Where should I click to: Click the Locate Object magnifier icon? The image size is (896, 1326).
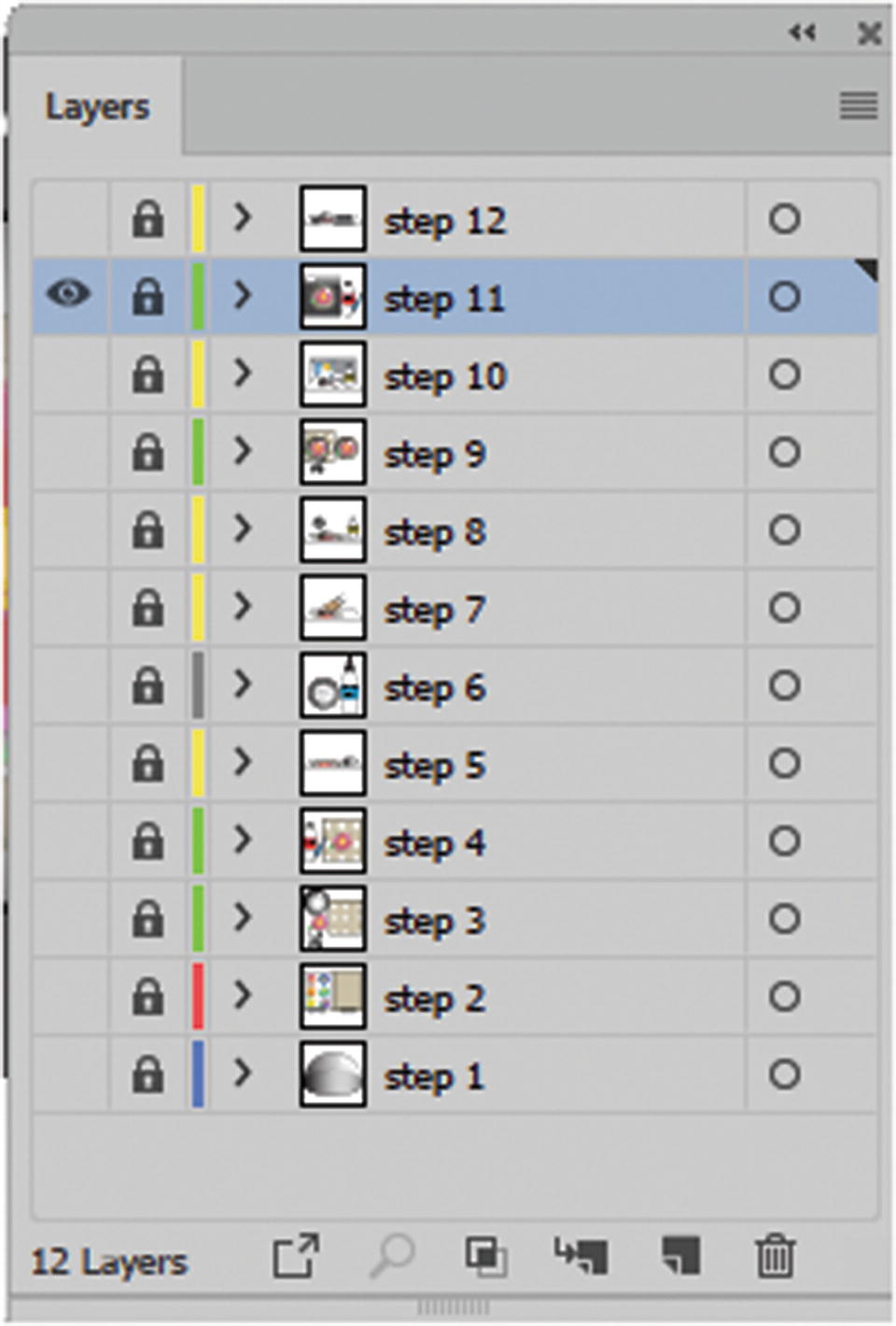pyautogui.click(x=392, y=1256)
